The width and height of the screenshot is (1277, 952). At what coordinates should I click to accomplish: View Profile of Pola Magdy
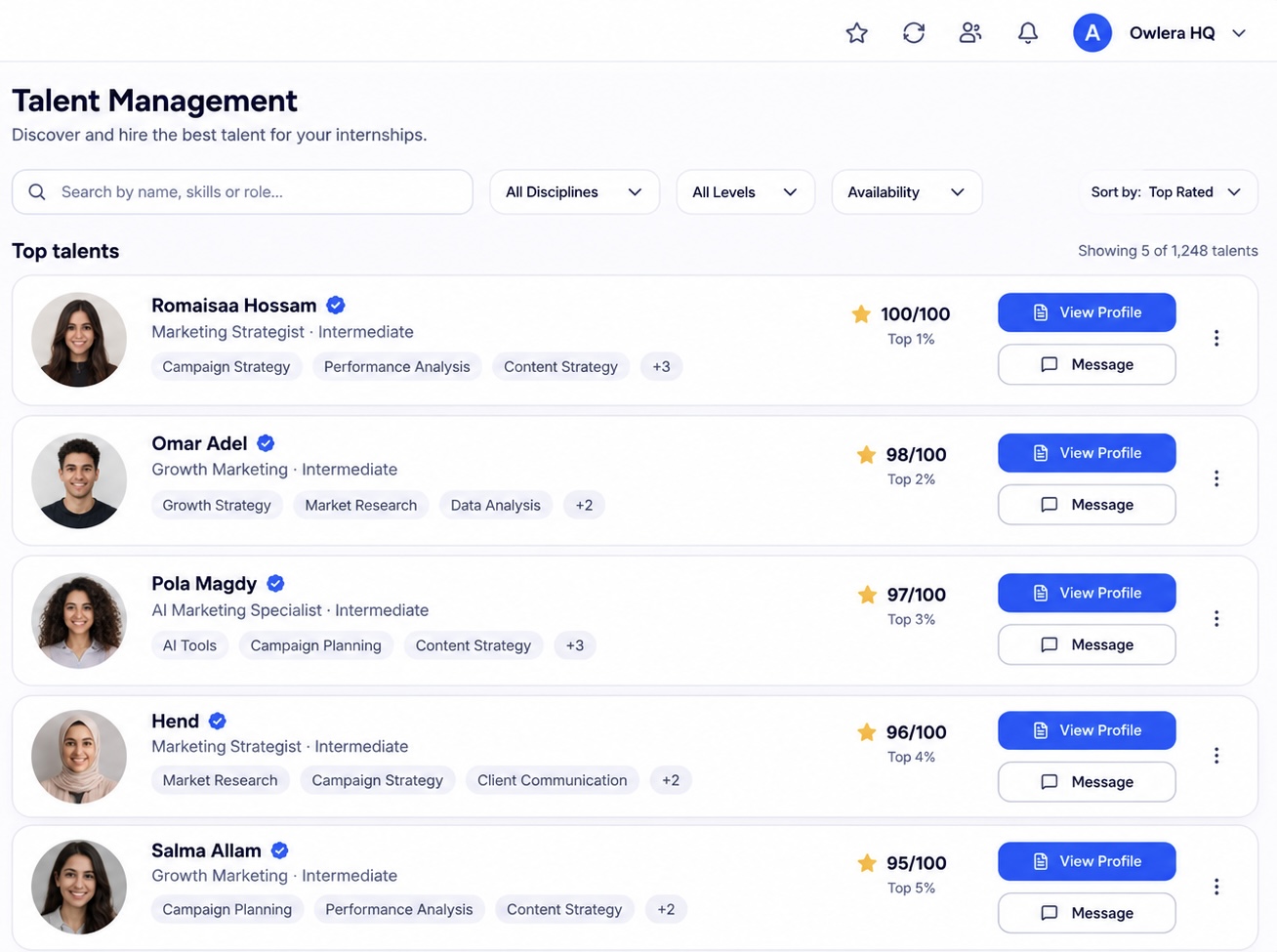1087,593
